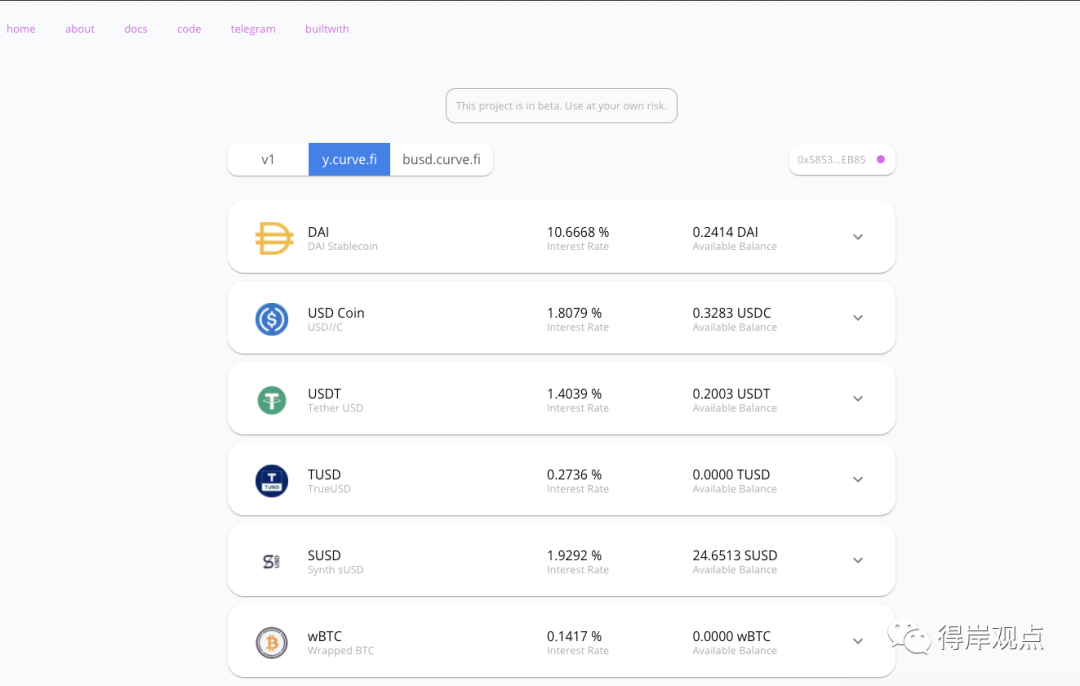The width and height of the screenshot is (1080, 686).
Task: Open the about page link
Action: pyautogui.click(x=80, y=29)
